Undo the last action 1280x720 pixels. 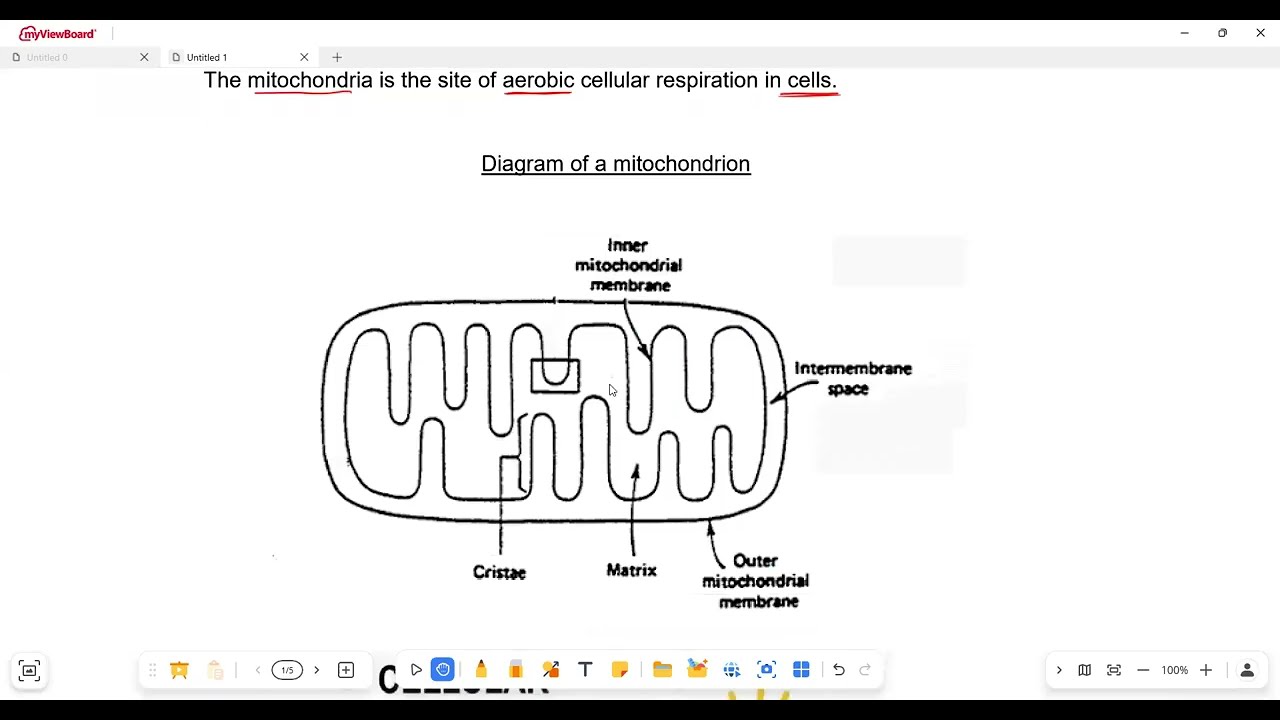click(839, 670)
